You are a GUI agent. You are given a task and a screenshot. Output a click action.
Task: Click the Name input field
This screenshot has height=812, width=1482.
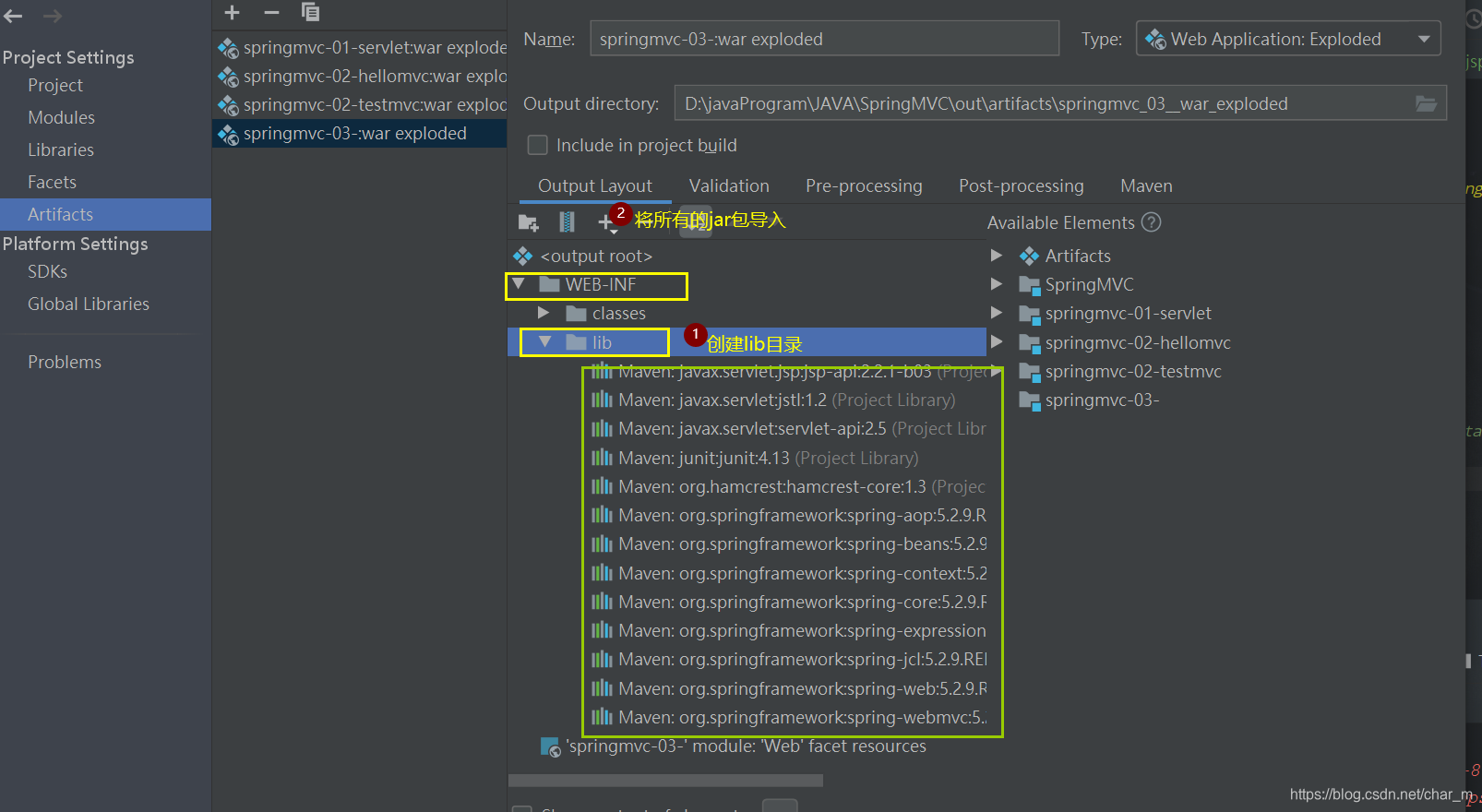click(824, 39)
